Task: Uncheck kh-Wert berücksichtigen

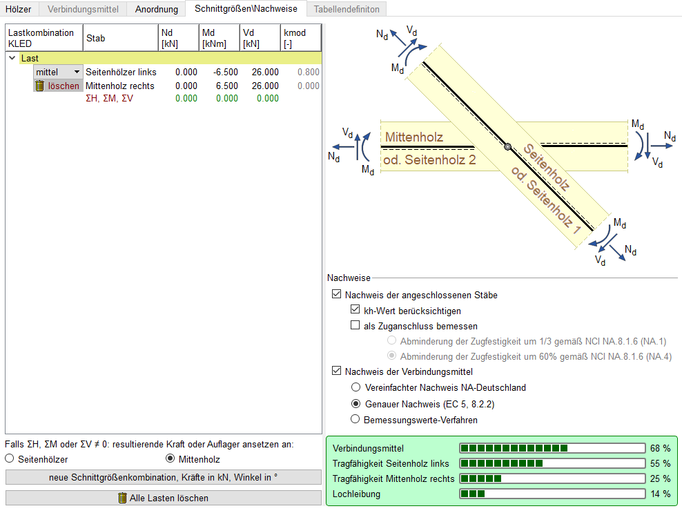Action: [355, 310]
